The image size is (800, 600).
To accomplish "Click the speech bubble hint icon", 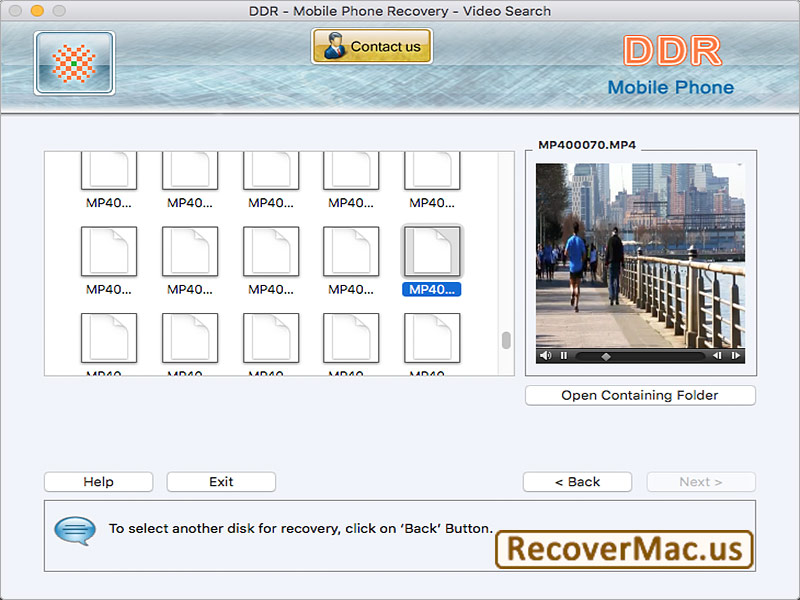I will (75, 531).
